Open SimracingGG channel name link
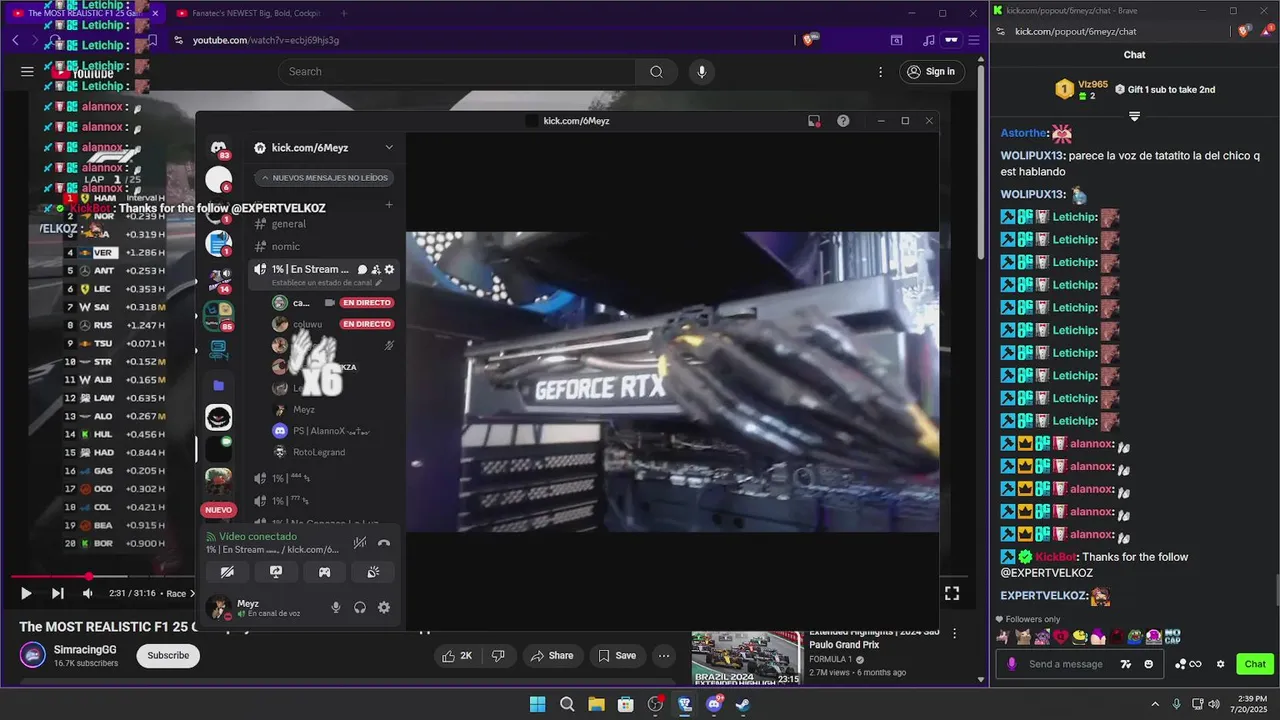The image size is (1280, 720). 85,649
